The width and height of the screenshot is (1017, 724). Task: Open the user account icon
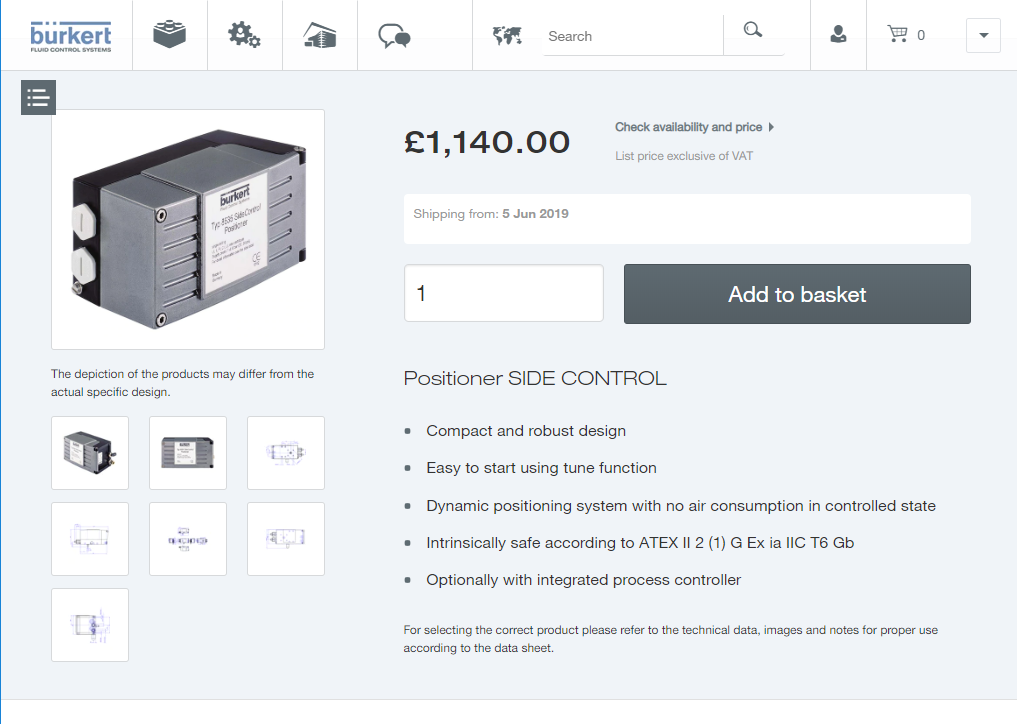[x=838, y=34]
